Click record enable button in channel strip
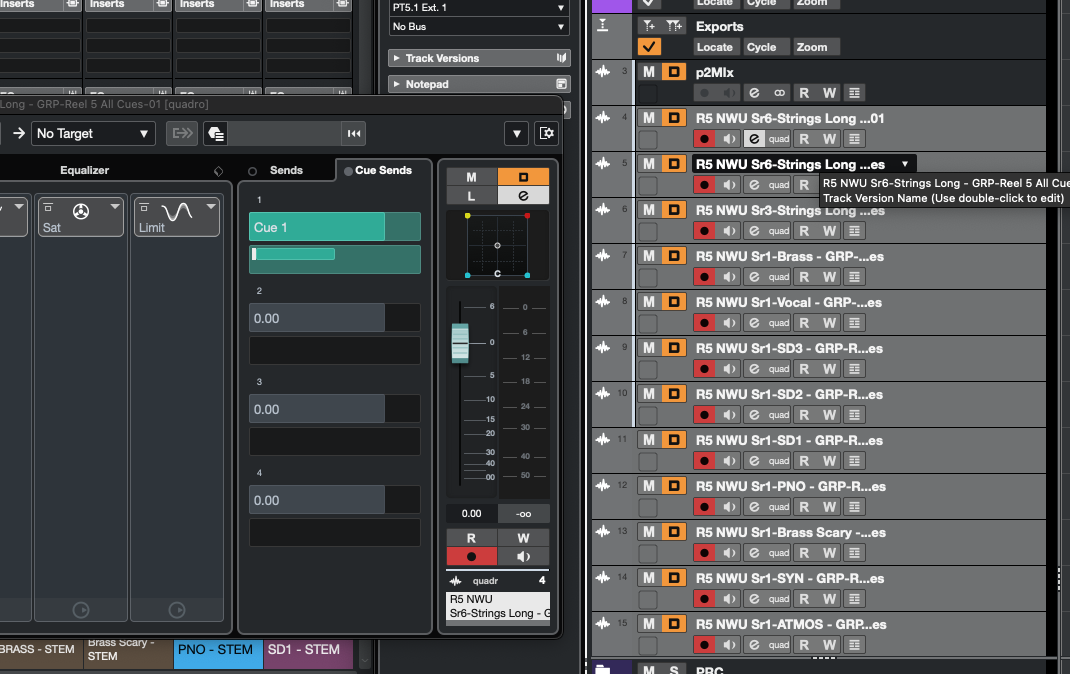 click(x=472, y=556)
